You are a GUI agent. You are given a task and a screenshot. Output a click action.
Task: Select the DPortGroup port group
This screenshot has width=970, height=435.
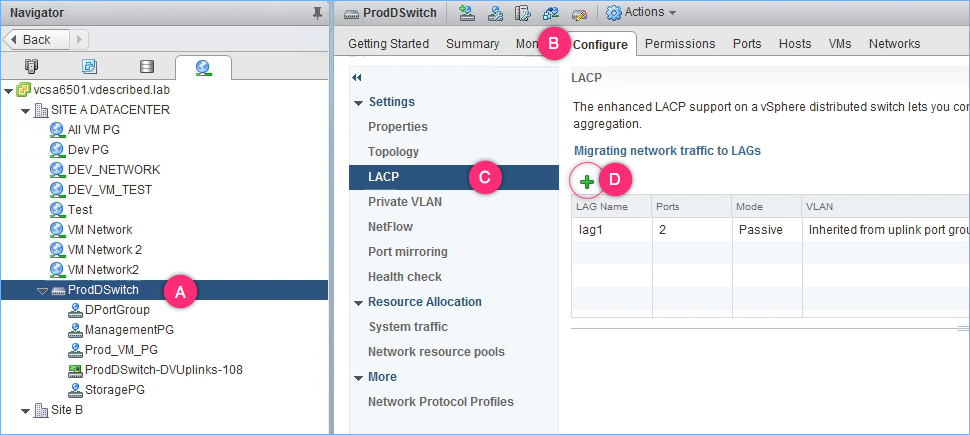(x=117, y=309)
